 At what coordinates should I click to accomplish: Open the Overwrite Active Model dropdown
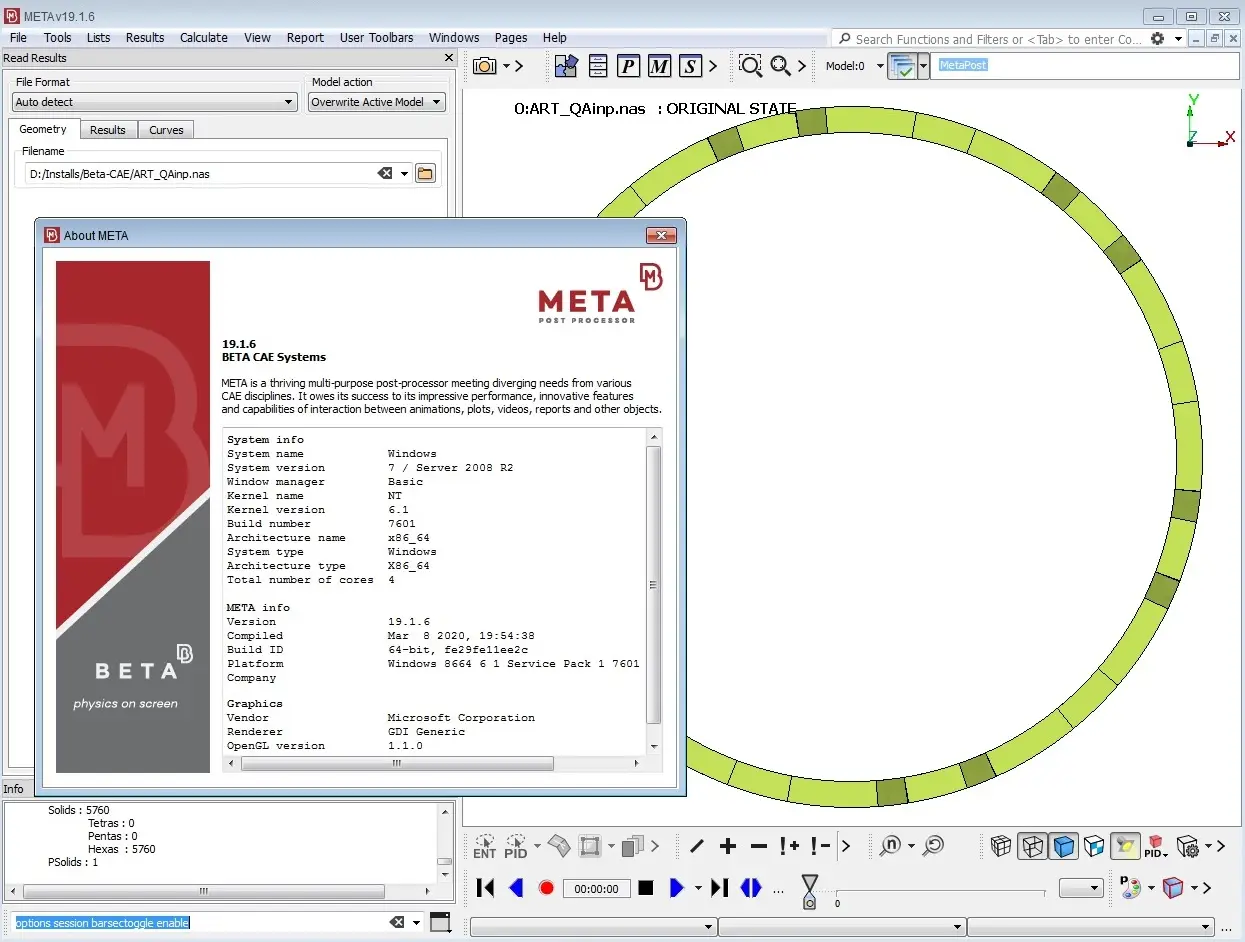pos(376,102)
